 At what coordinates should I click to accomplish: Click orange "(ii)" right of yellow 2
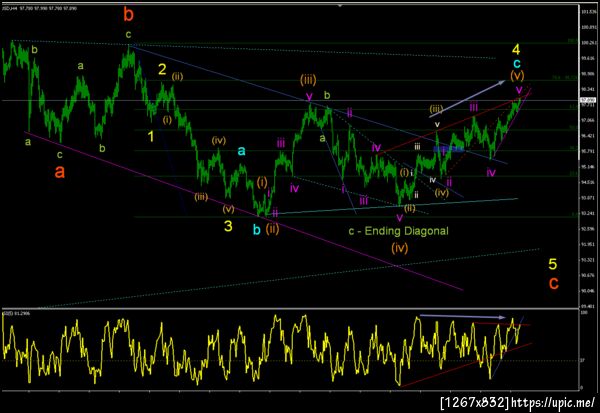tap(177, 77)
